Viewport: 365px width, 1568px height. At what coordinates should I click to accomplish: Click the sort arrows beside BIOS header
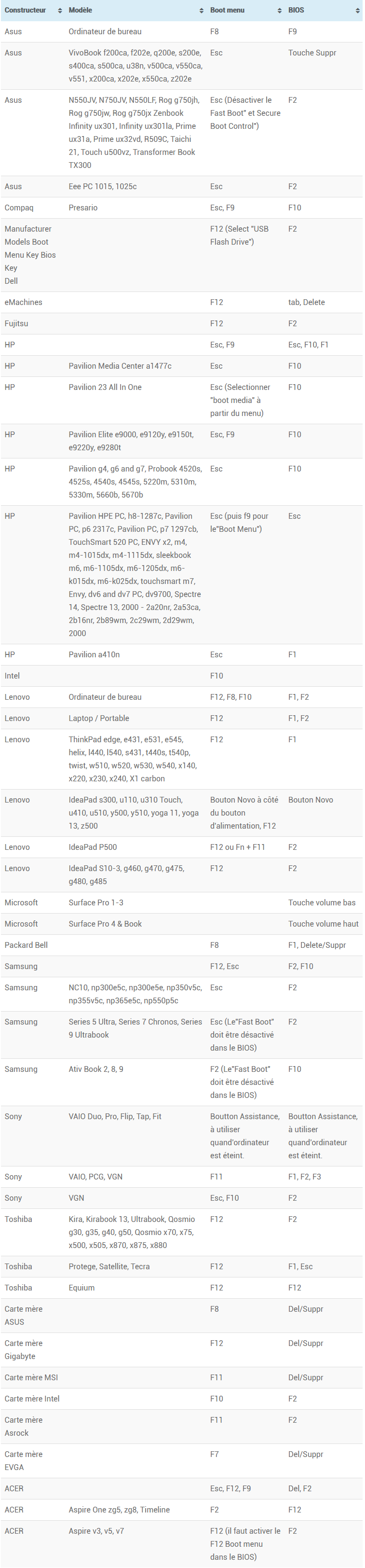click(357, 10)
